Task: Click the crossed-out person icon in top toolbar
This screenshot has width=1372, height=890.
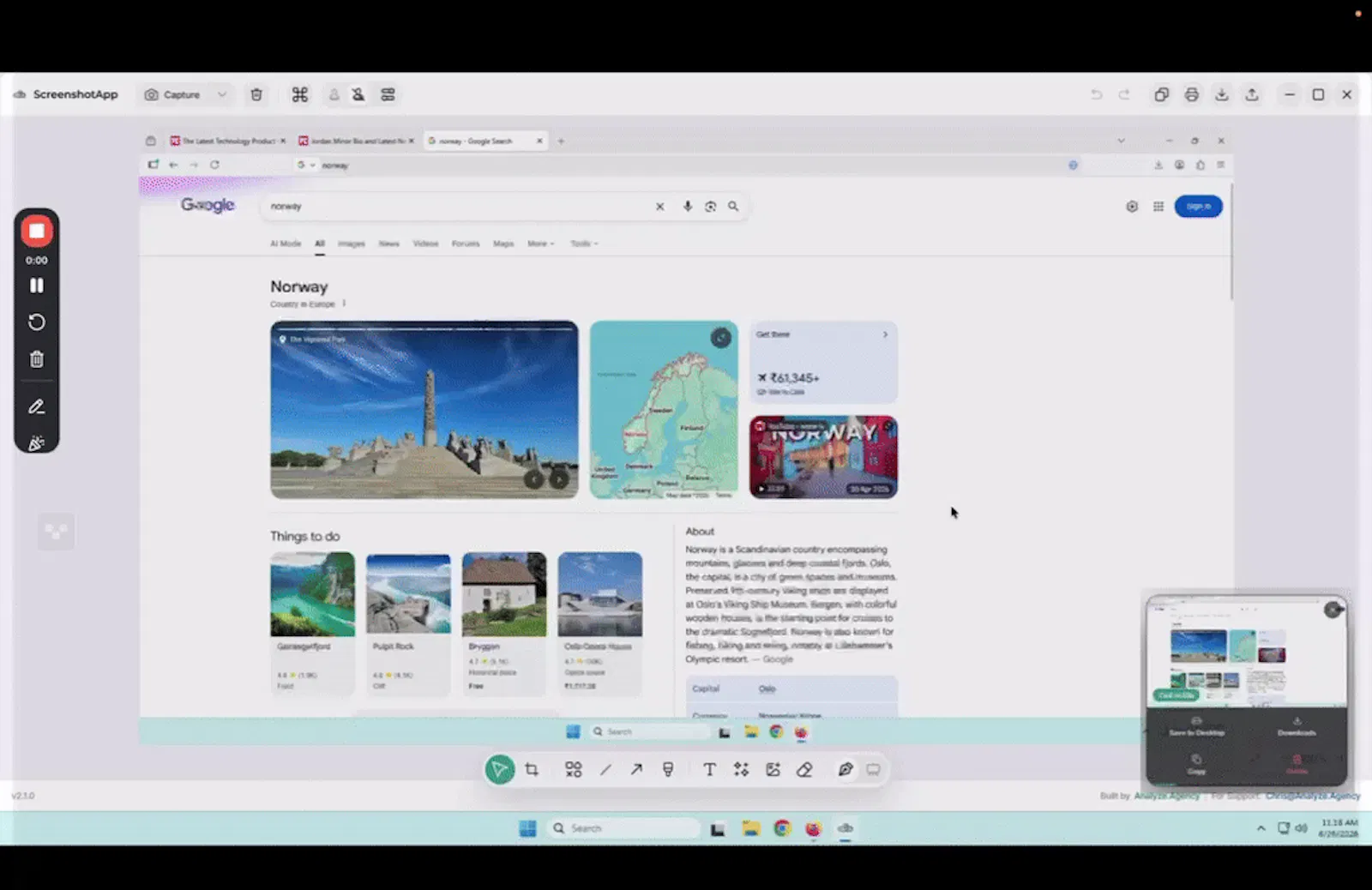Action: (x=358, y=94)
